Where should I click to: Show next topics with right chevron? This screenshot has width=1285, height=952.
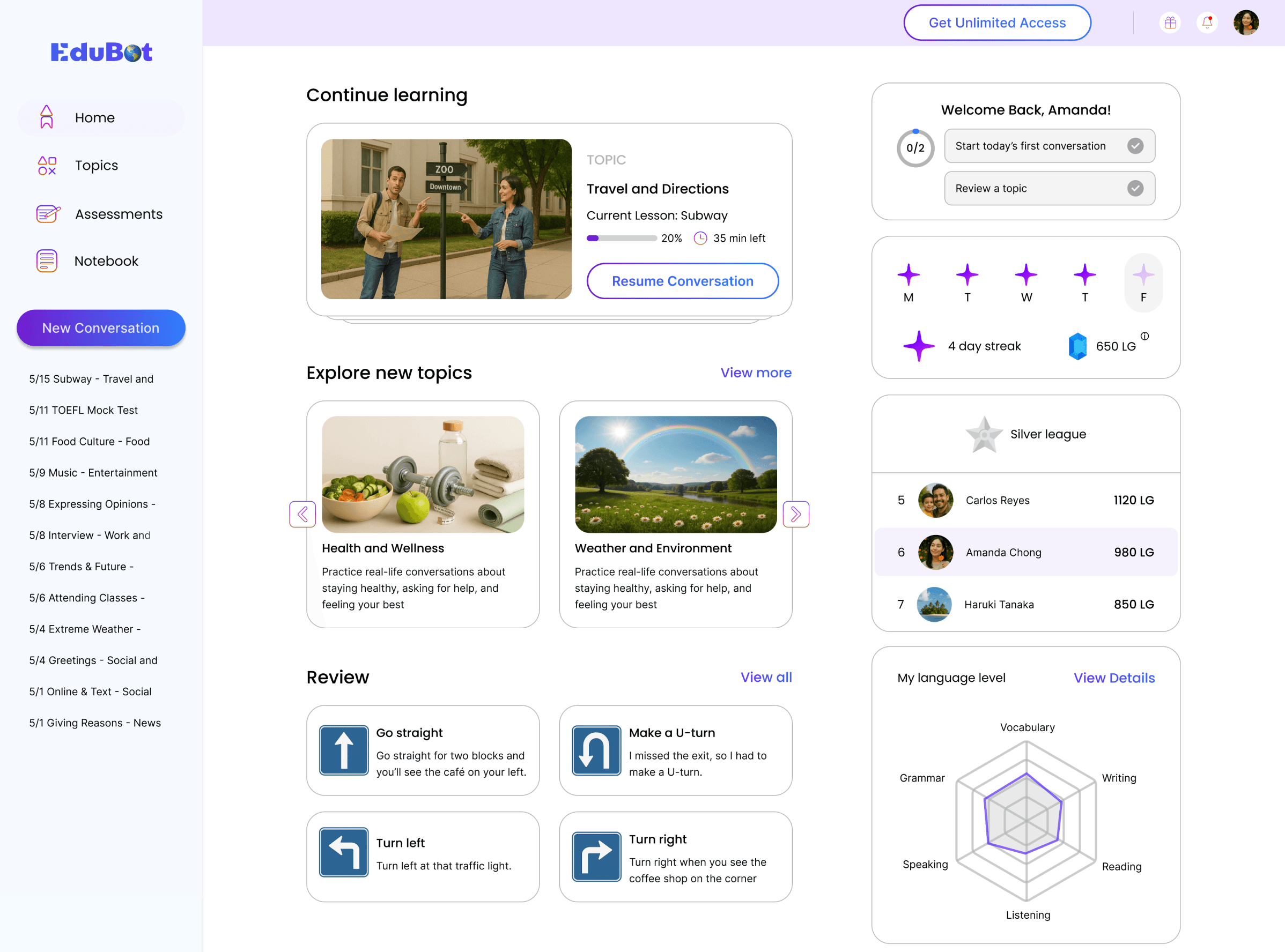pos(795,514)
